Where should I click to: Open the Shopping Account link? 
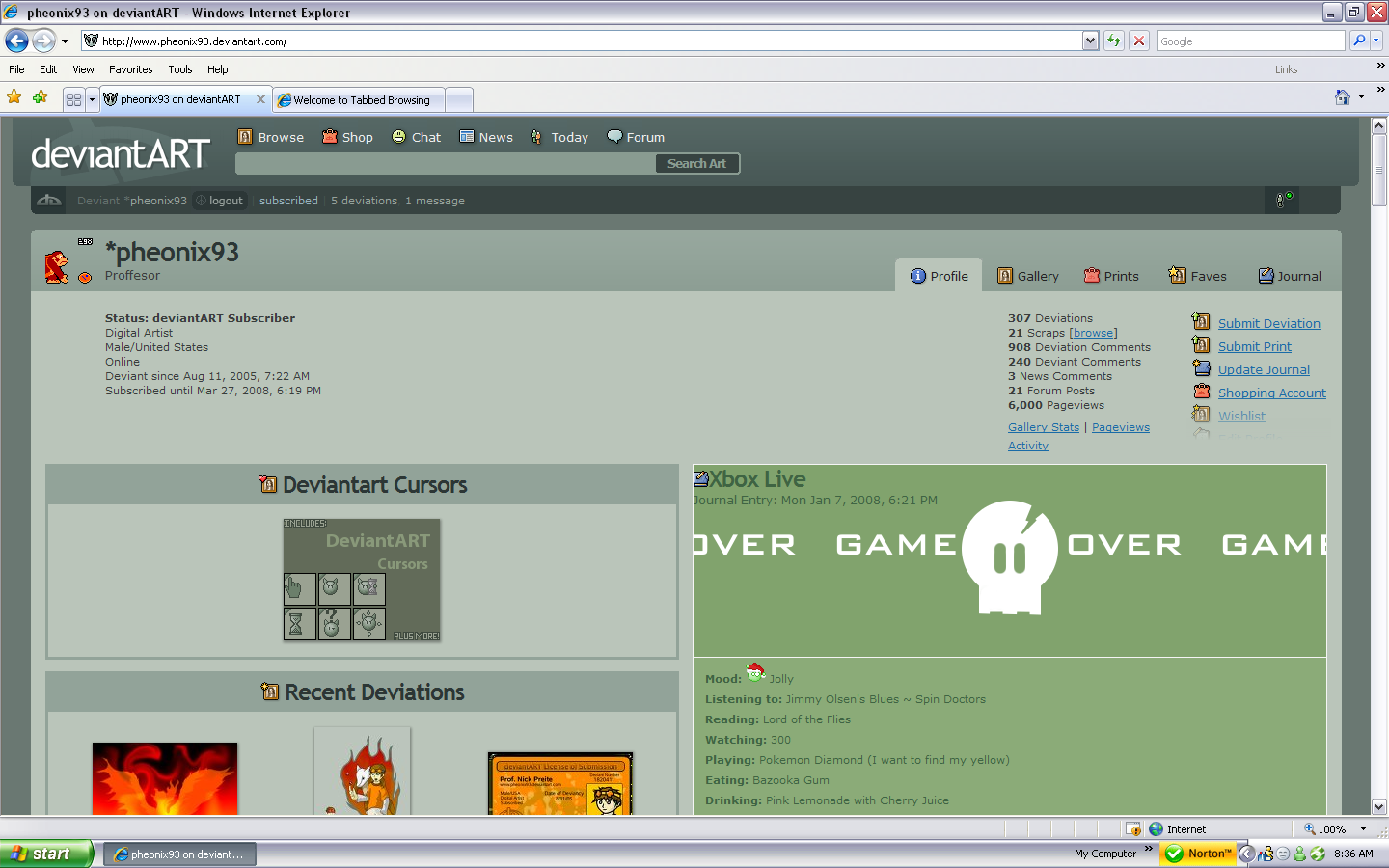coord(1272,393)
